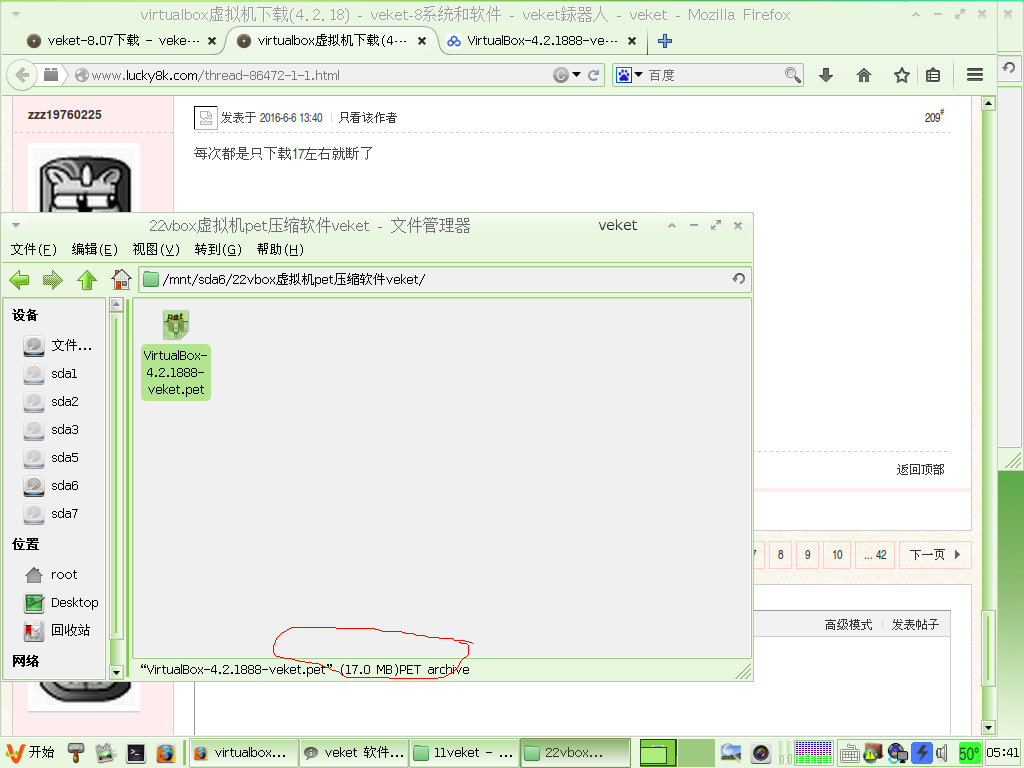Select the VirtualBox-4.2.1888-veket.pet file
This screenshot has height=768, width=1024.
[176, 355]
